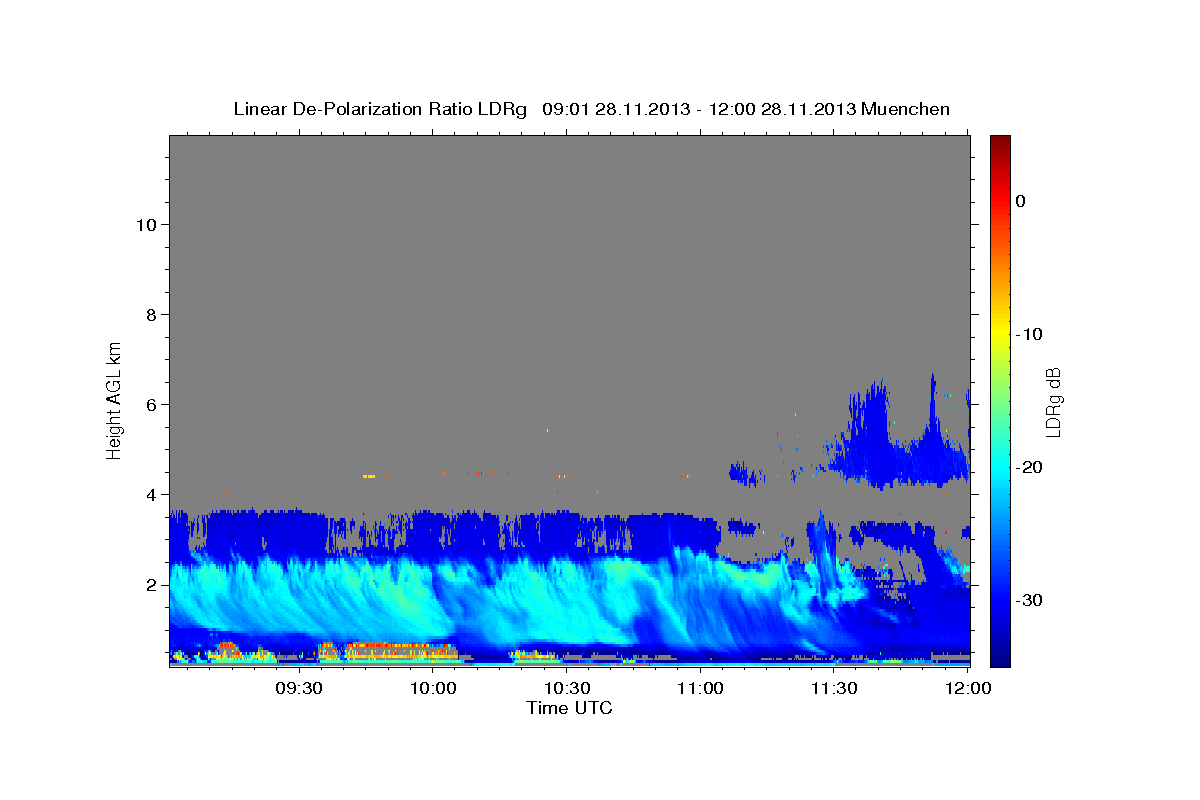Screen dimensions: 1200x800
Task: Click the 11:00 time tick label
Action: (700, 689)
